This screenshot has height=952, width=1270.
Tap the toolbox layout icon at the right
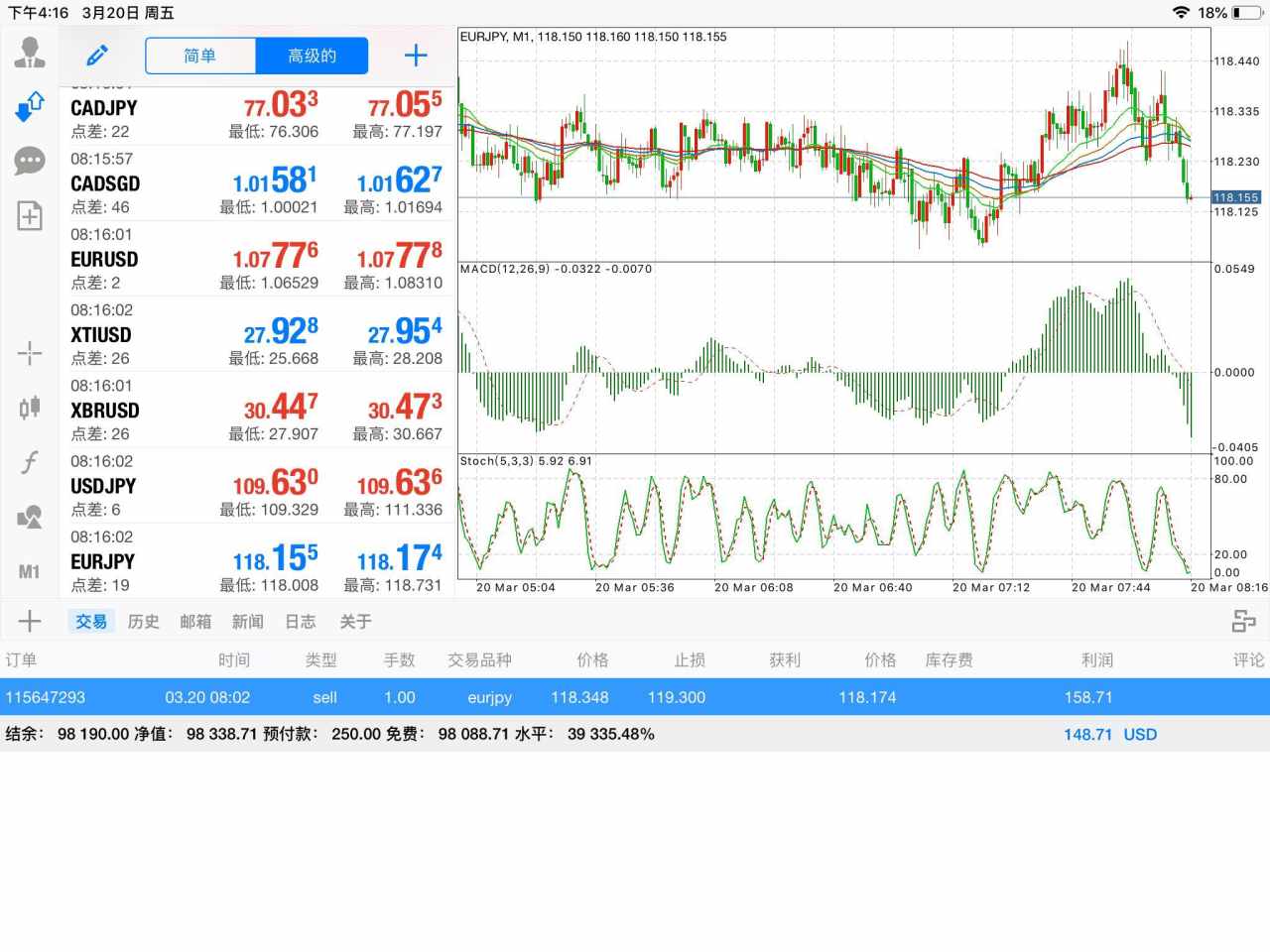[x=1243, y=622]
